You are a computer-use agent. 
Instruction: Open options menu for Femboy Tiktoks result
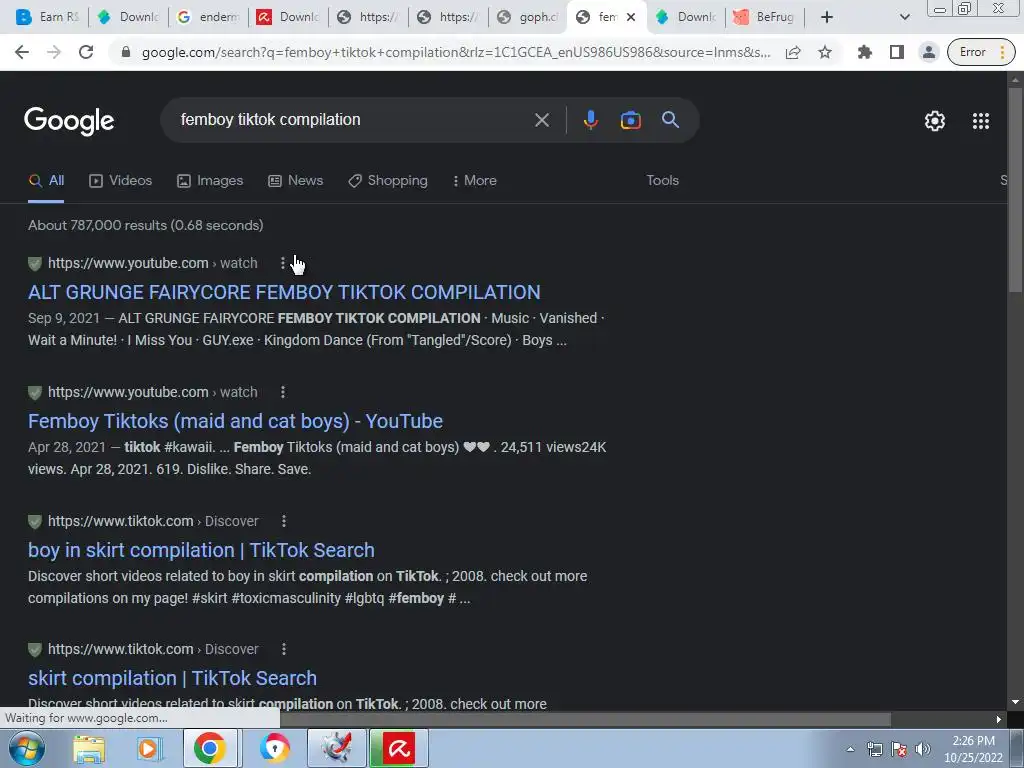(283, 392)
